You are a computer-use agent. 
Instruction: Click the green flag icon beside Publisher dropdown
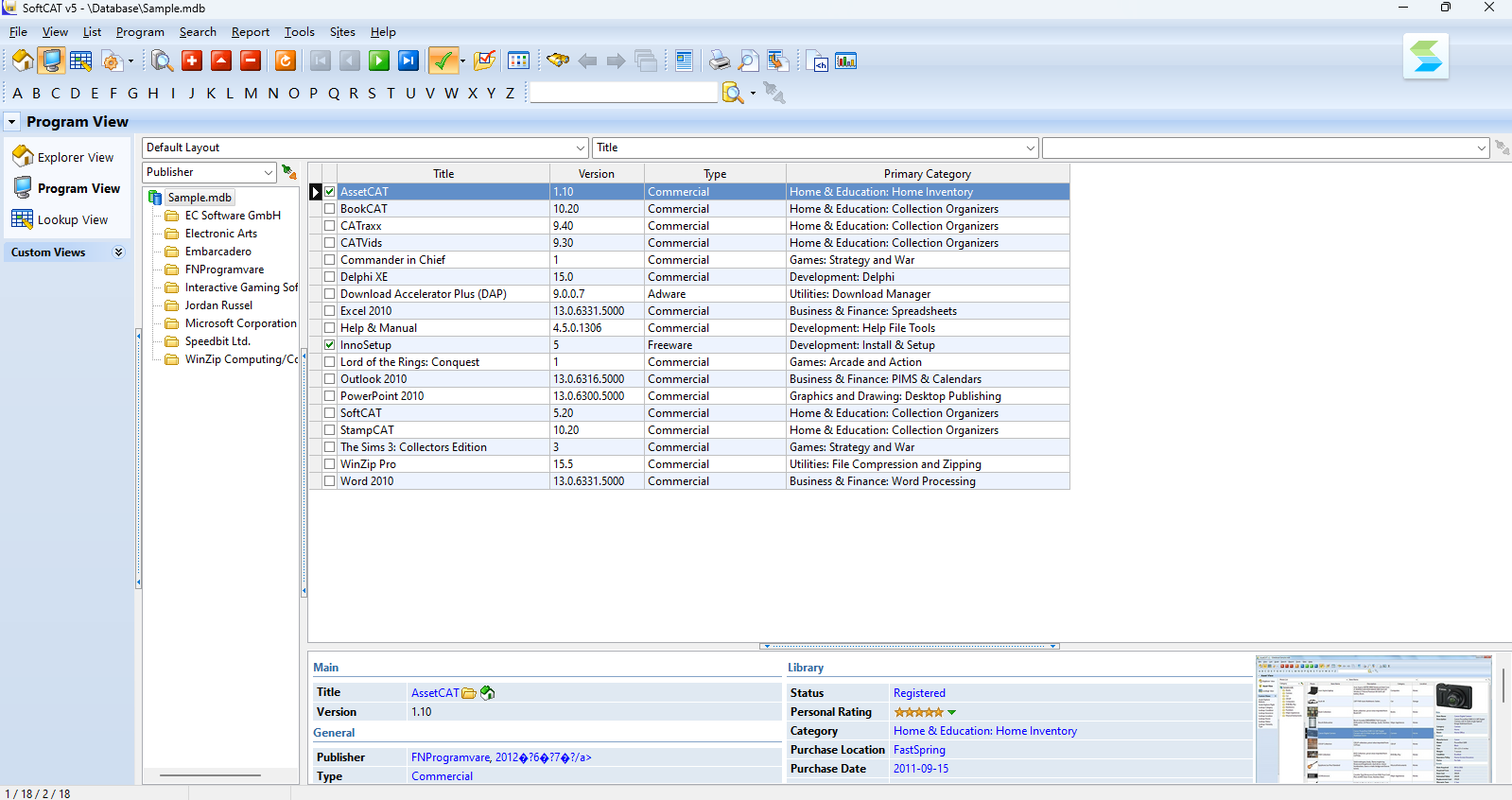tap(289, 172)
